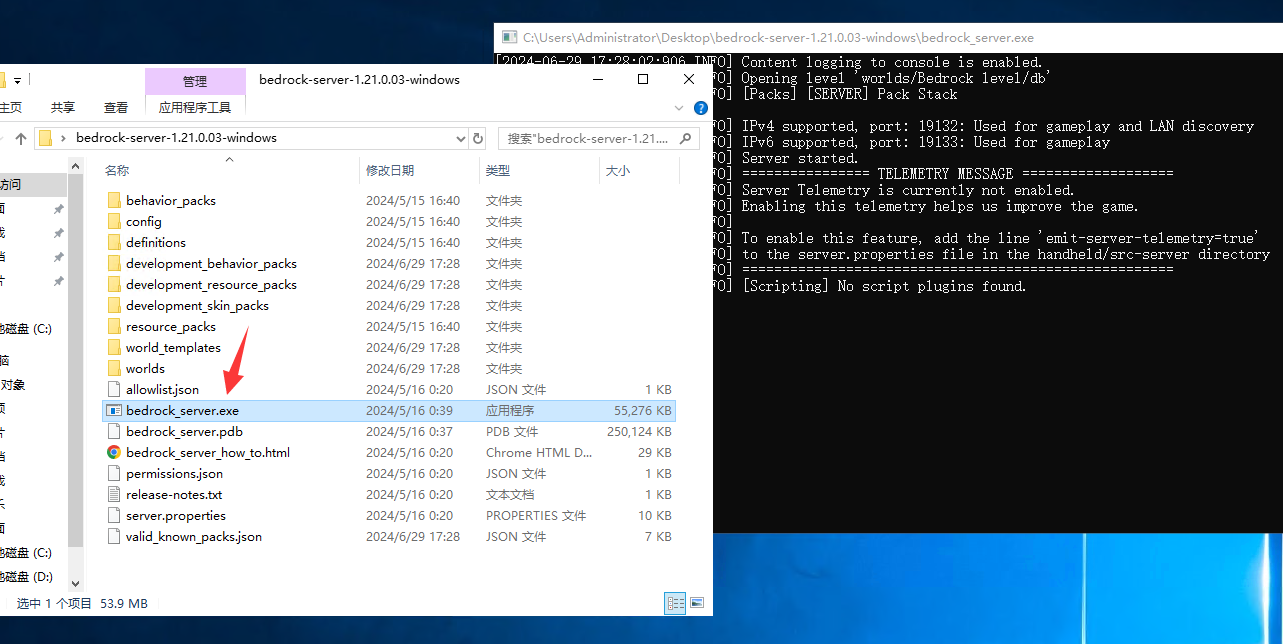This screenshot has width=1283, height=644.
Task: Click the 'Server started.' line in the console
Action: point(800,158)
